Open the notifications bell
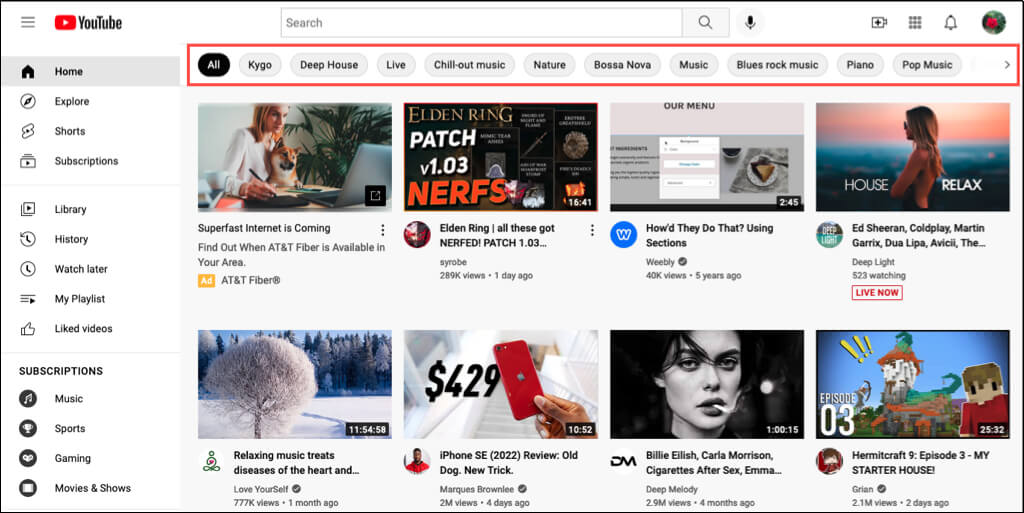1024x513 pixels. (x=950, y=23)
